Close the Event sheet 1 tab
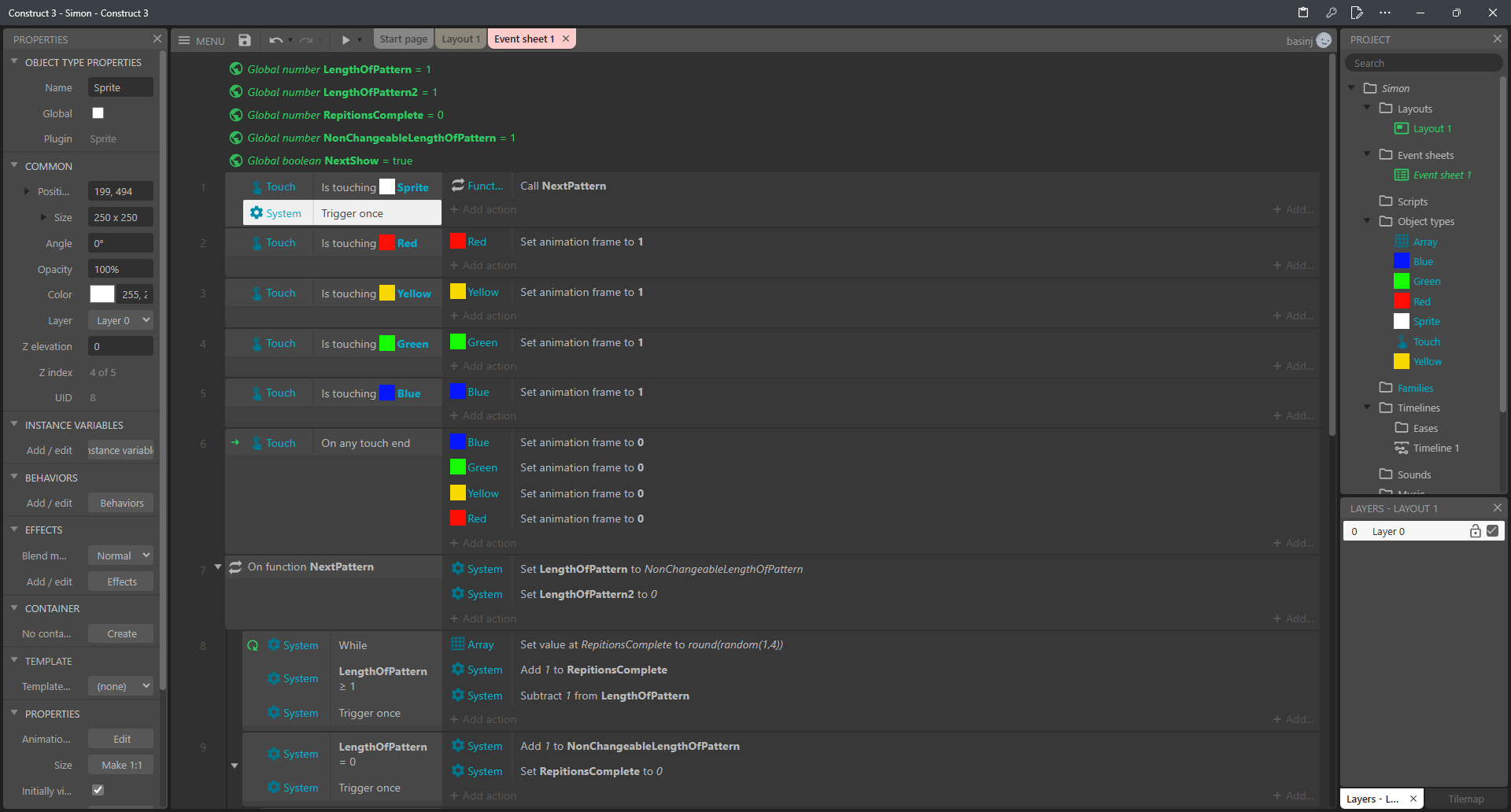This screenshot has width=1511, height=812. pos(566,39)
